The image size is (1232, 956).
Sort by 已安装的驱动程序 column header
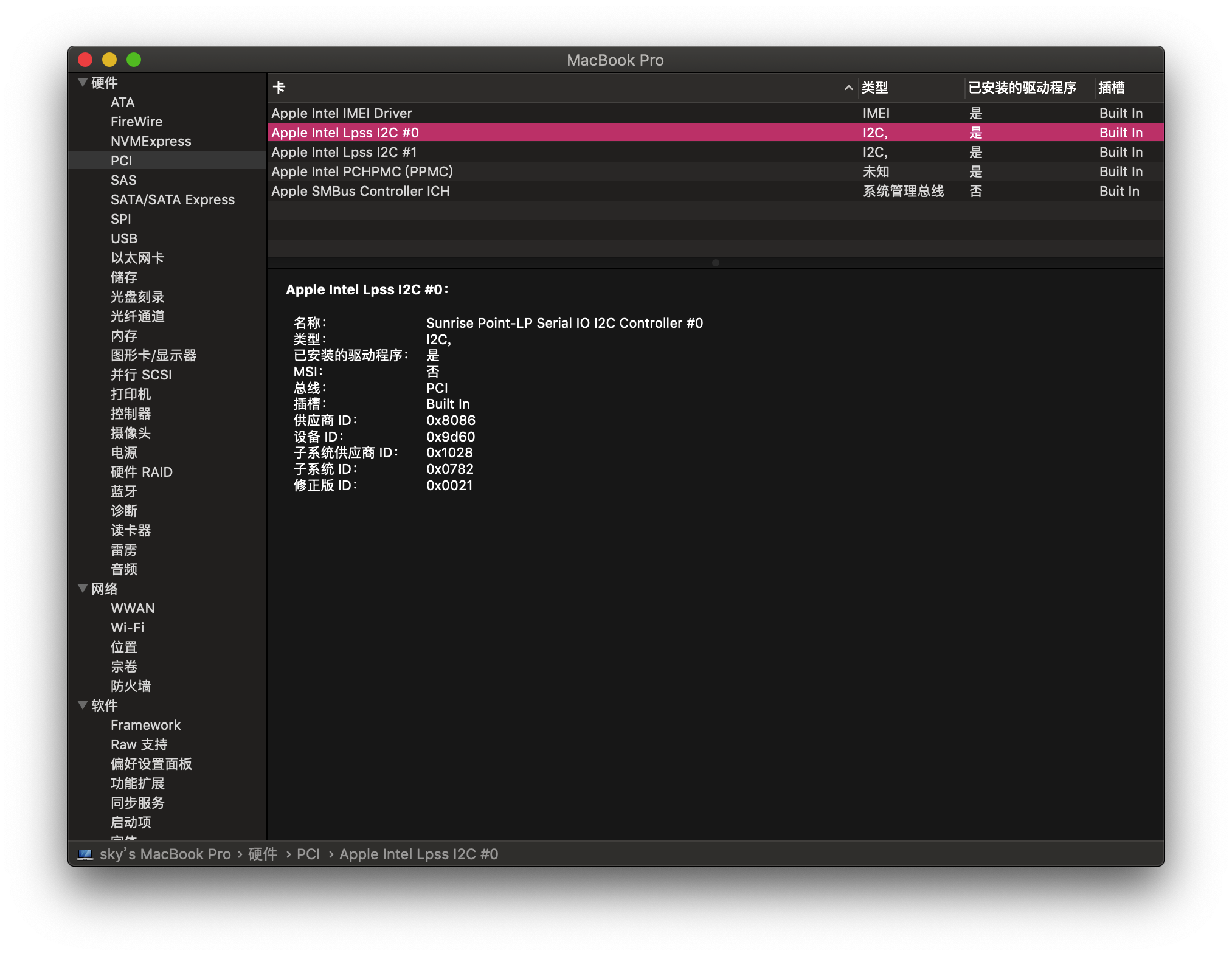pyautogui.click(x=1022, y=88)
